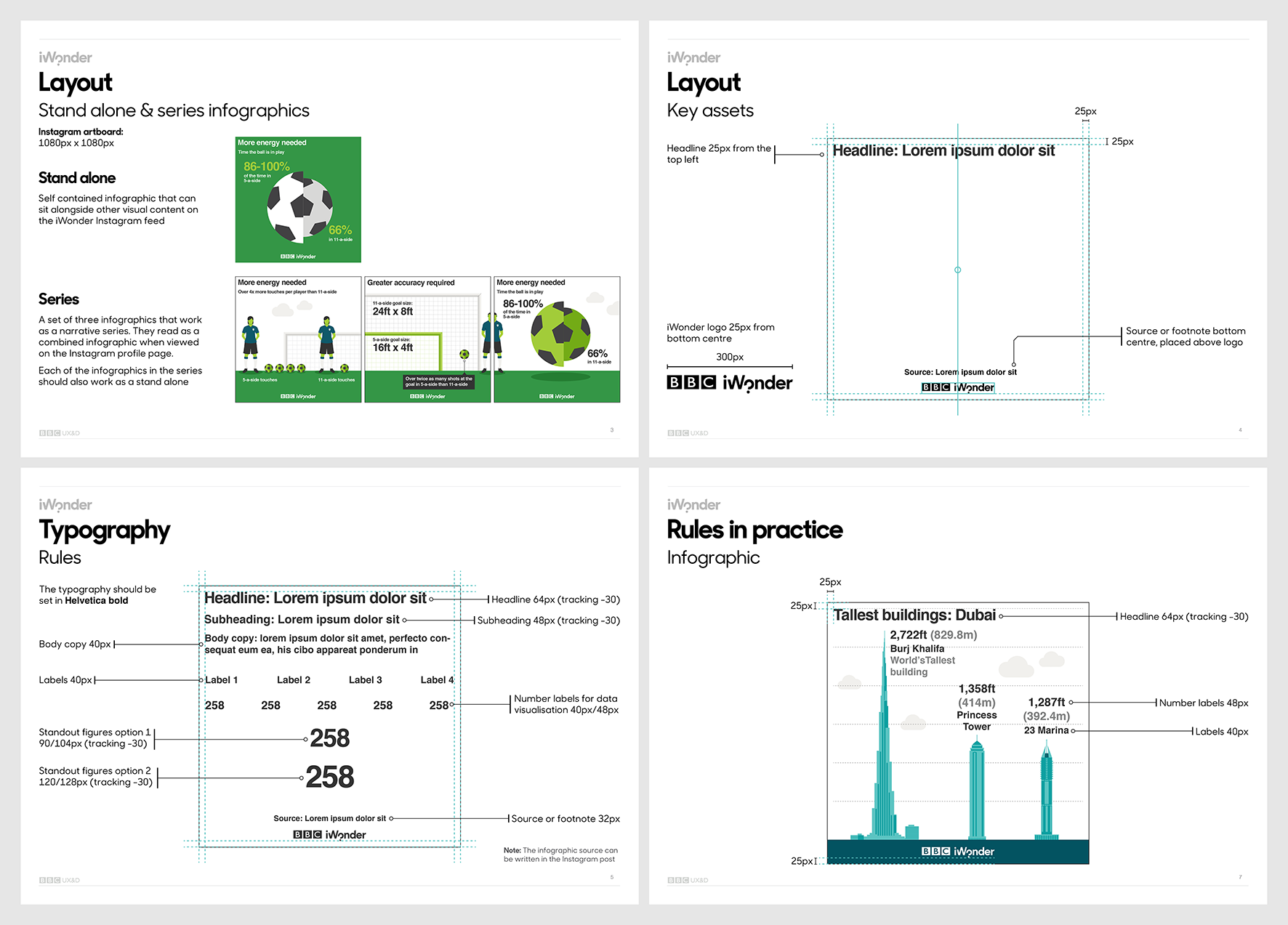1288x925 pixels.
Task: Open the Greater accuracy required infographic
Action: (427, 339)
